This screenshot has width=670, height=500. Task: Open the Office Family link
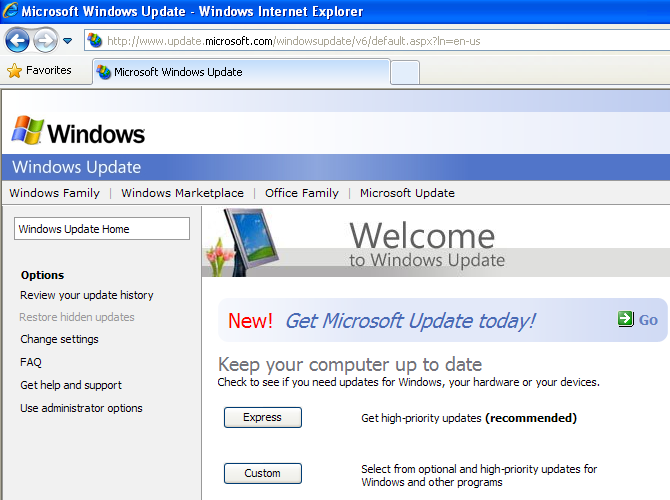tap(302, 193)
